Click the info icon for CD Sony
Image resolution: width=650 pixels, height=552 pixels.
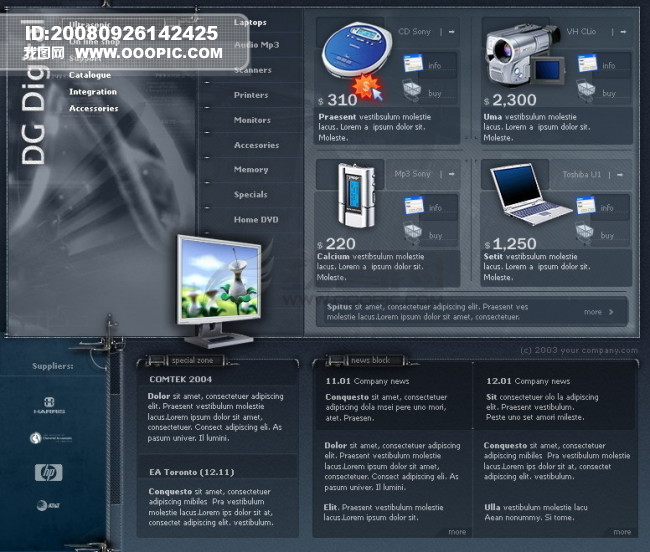[414, 65]
